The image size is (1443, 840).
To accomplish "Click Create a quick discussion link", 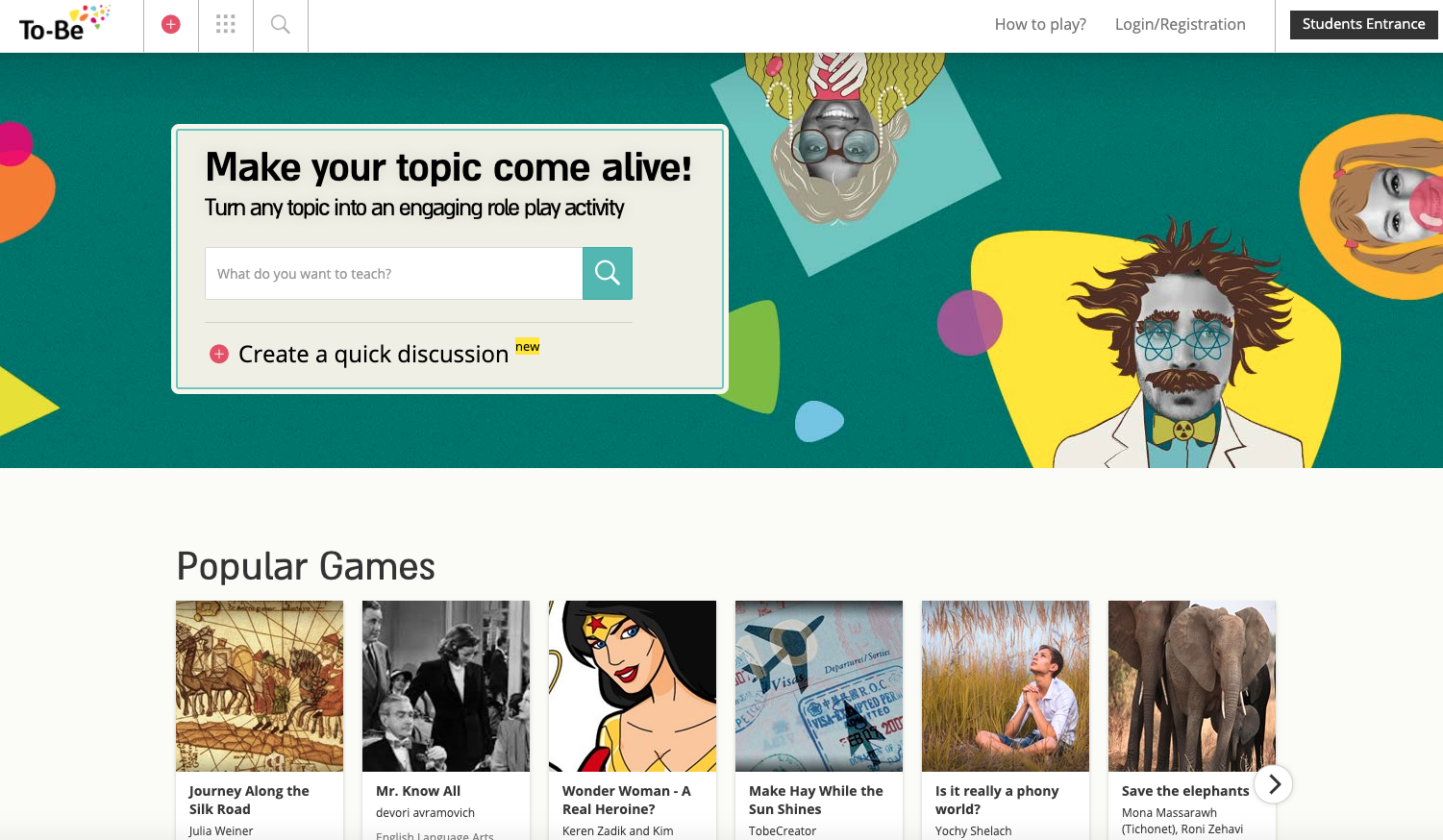I will pos(373,354).
